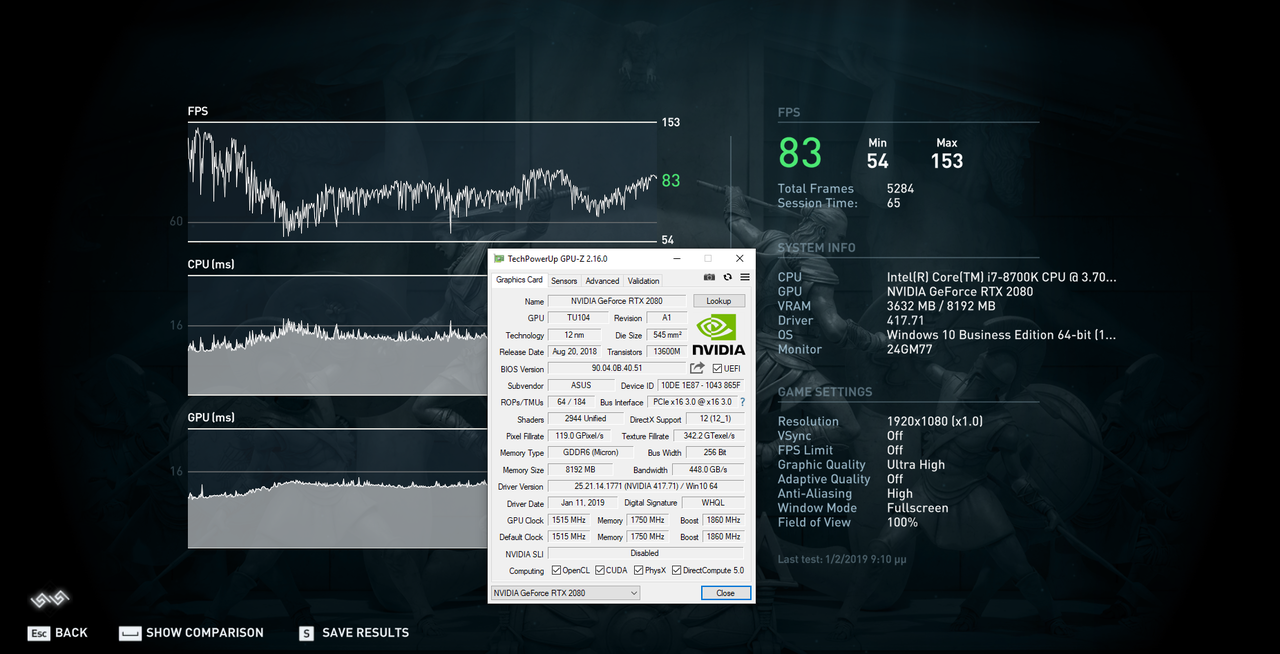Click the S key icon for saving
The image size is (1280, 654).
pos(306,633)
